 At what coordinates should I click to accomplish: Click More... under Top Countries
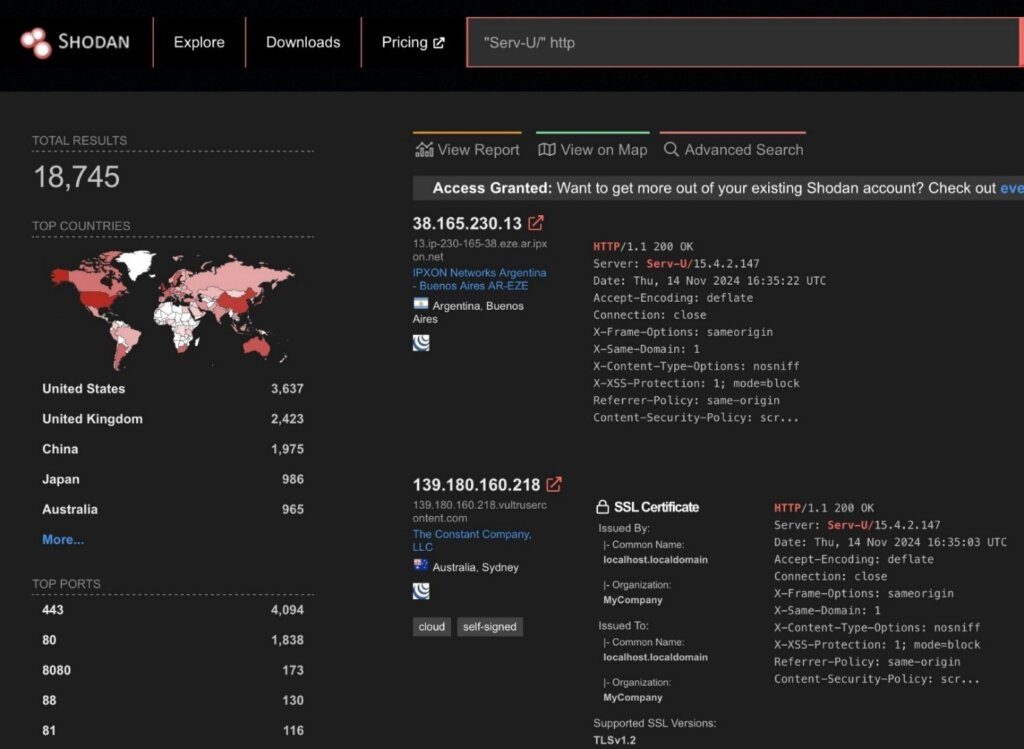point(63,539)
